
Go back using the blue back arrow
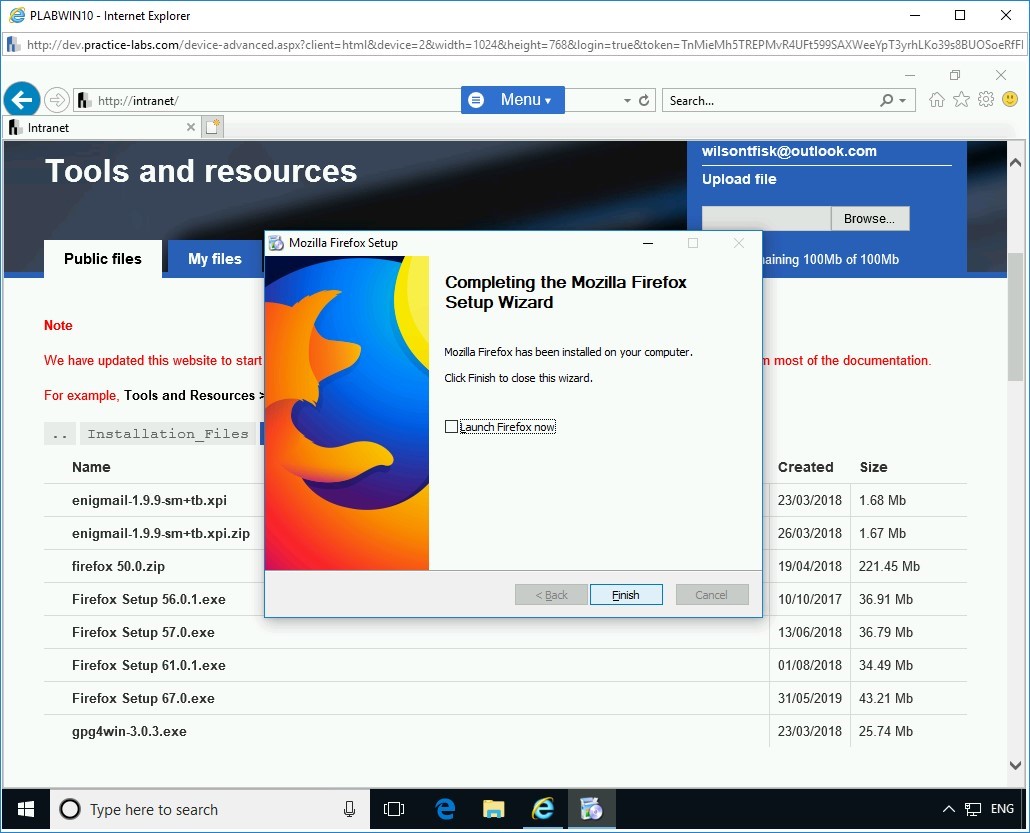pyautogui.click(x=22, y=99)
